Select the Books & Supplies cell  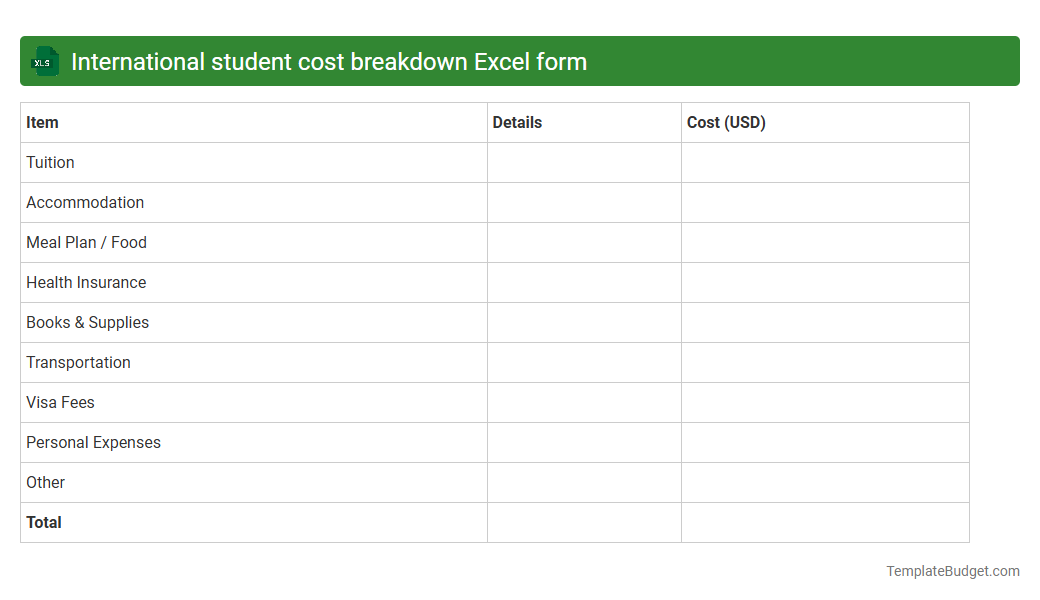(x=87, y=322)
